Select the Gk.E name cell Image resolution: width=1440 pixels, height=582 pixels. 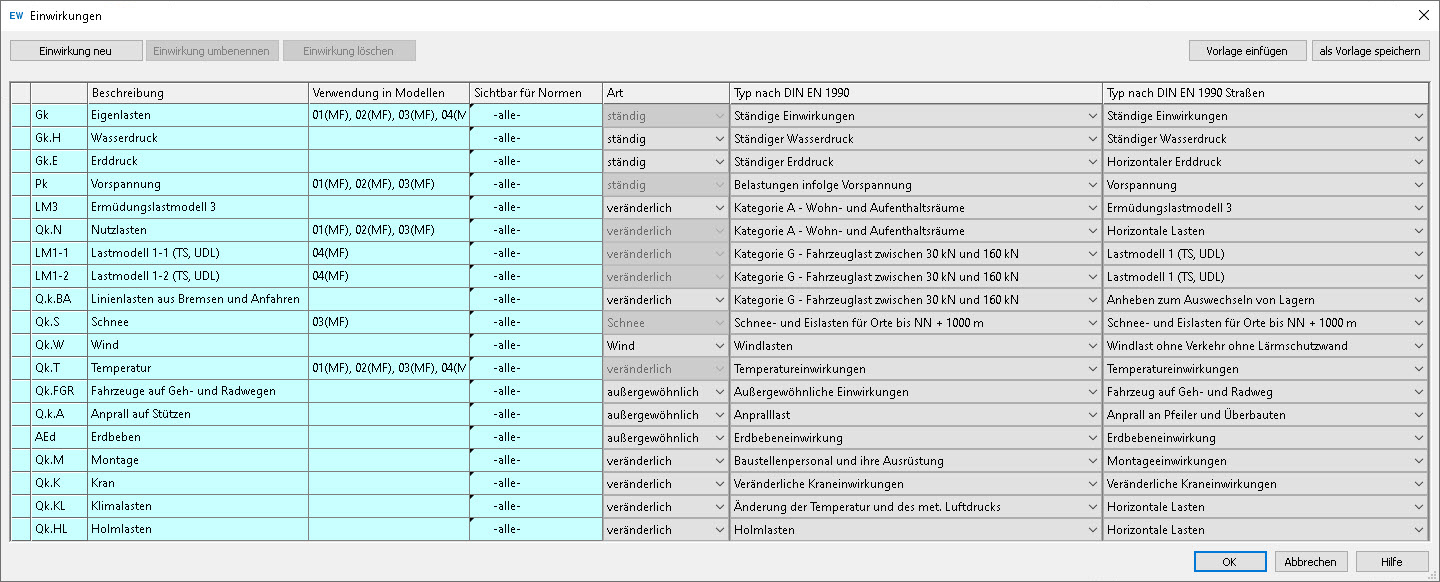[x=59, y=162]
